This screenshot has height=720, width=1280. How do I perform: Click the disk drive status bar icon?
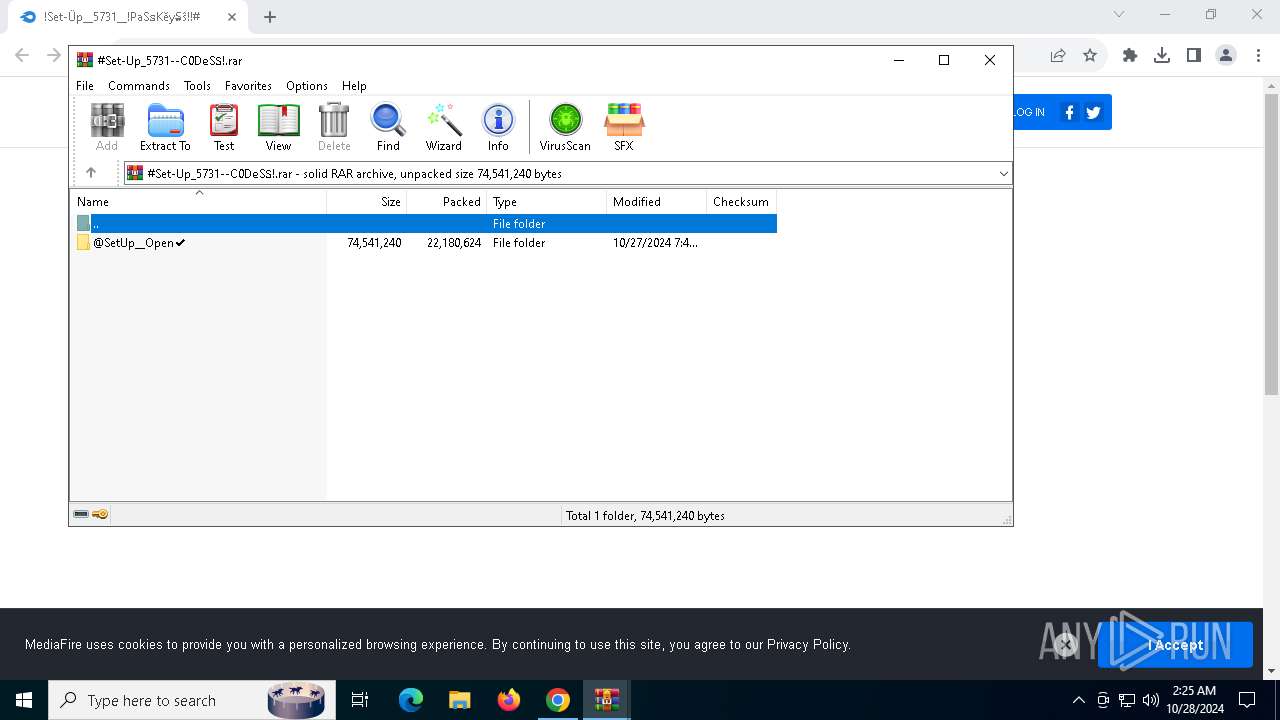coord(81,514)
